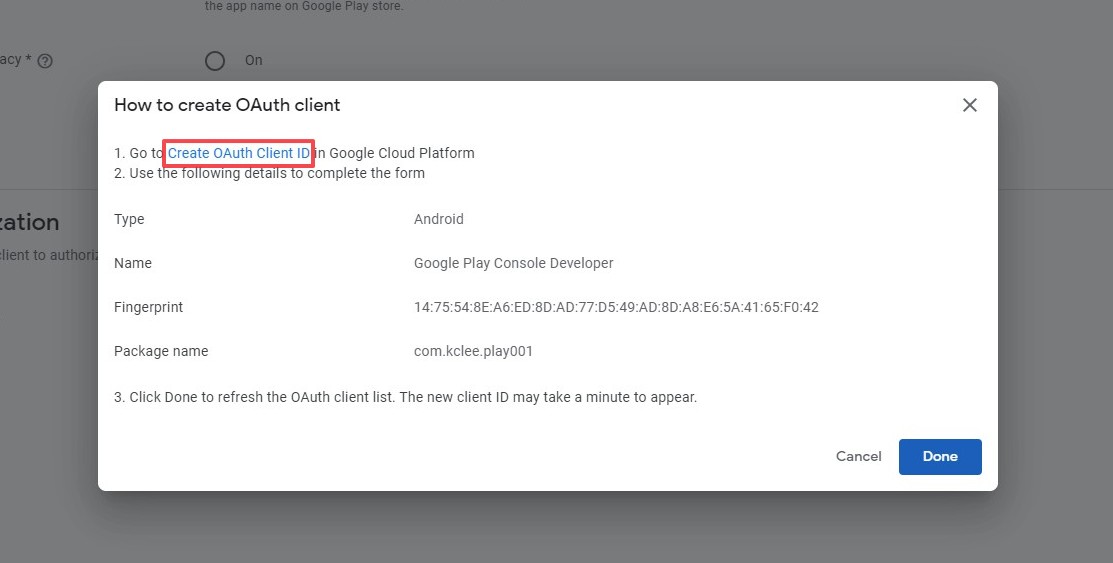Screen dimensions: 1113x563
Task: Select the On radio button behind dialog
Action: [215, 61]
